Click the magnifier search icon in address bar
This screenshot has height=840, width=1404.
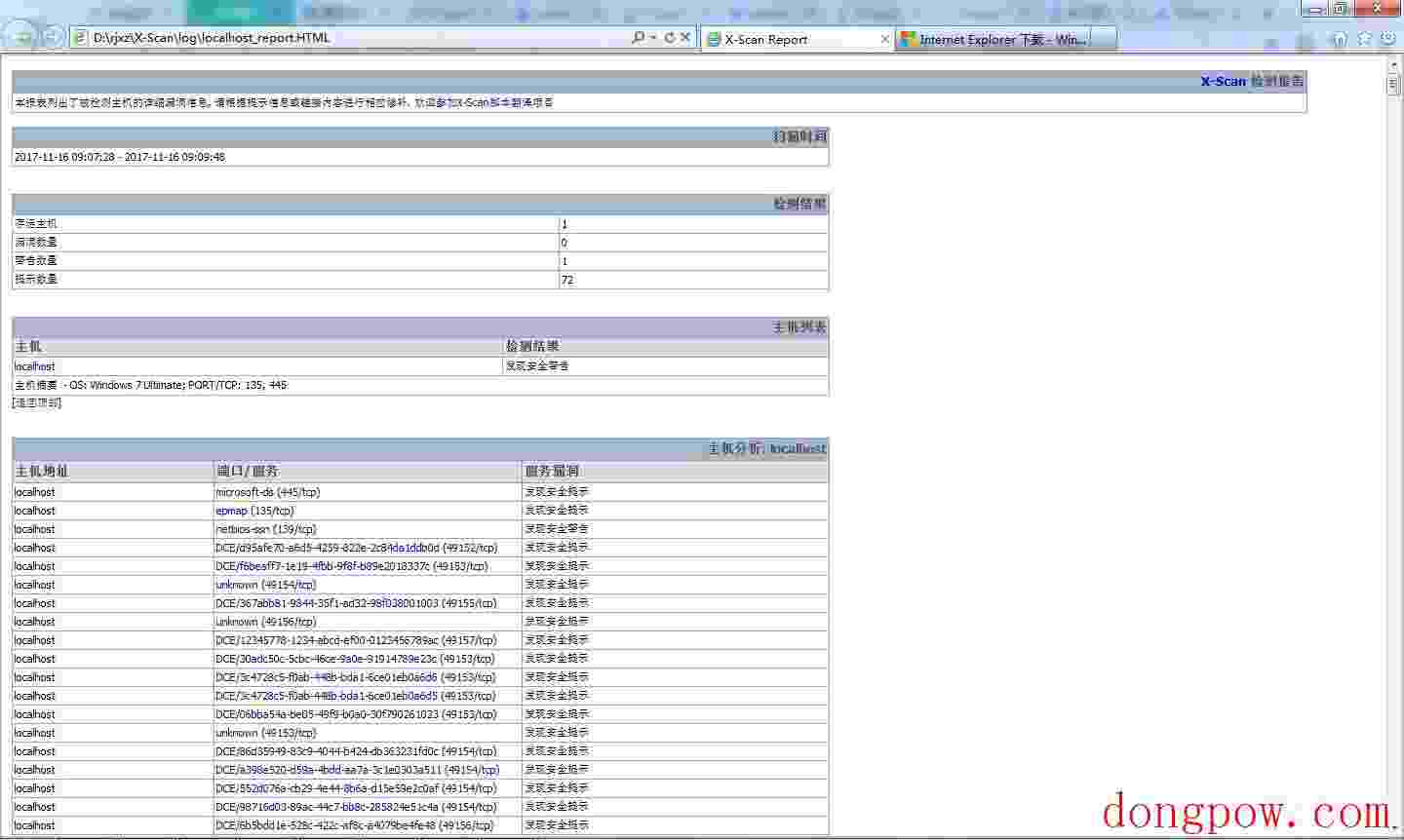tap(638, 37)
